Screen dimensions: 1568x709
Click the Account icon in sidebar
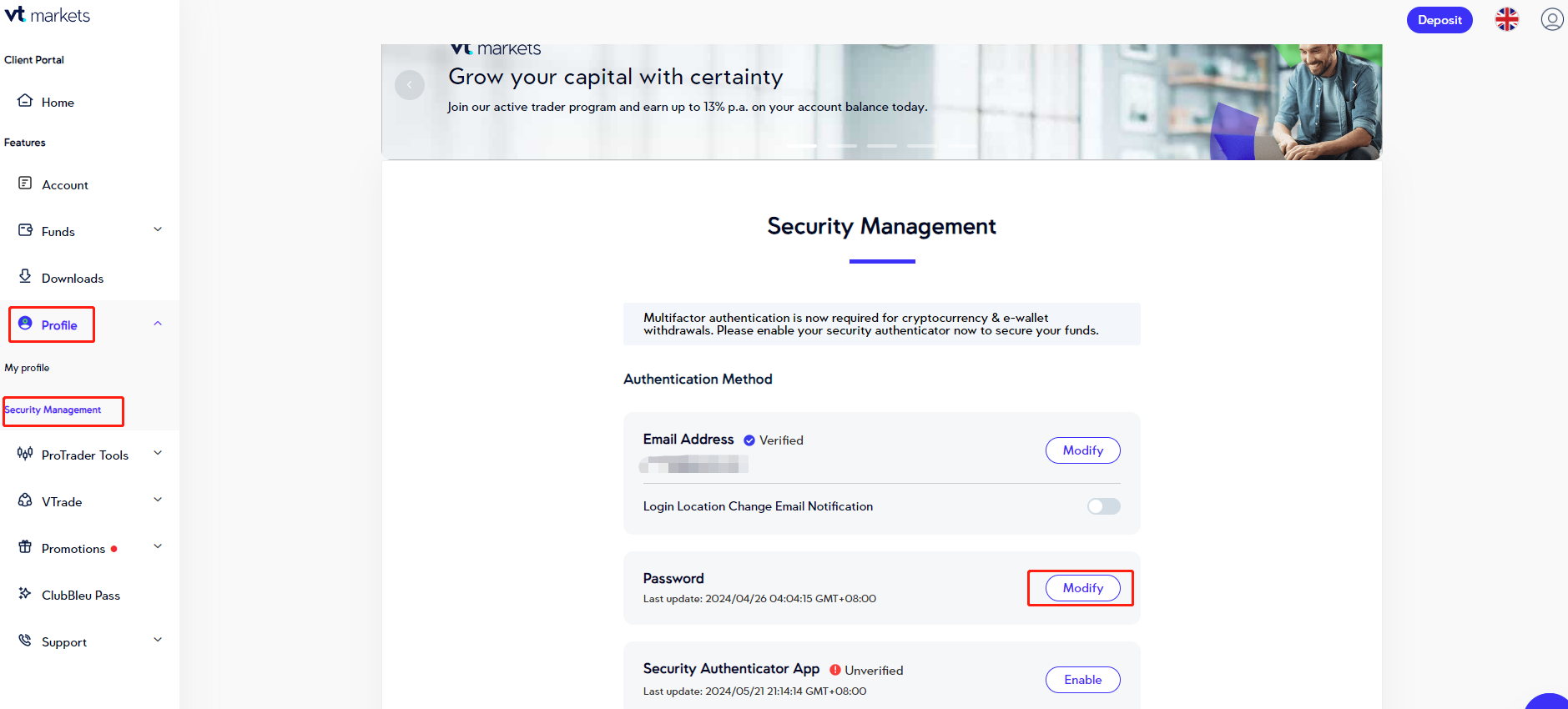coord(25,184)
